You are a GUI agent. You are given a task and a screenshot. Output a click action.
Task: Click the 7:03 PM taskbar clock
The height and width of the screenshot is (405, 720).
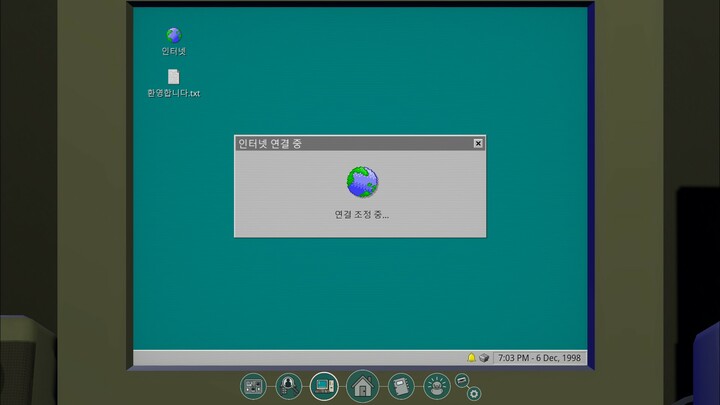coord(539,358)
